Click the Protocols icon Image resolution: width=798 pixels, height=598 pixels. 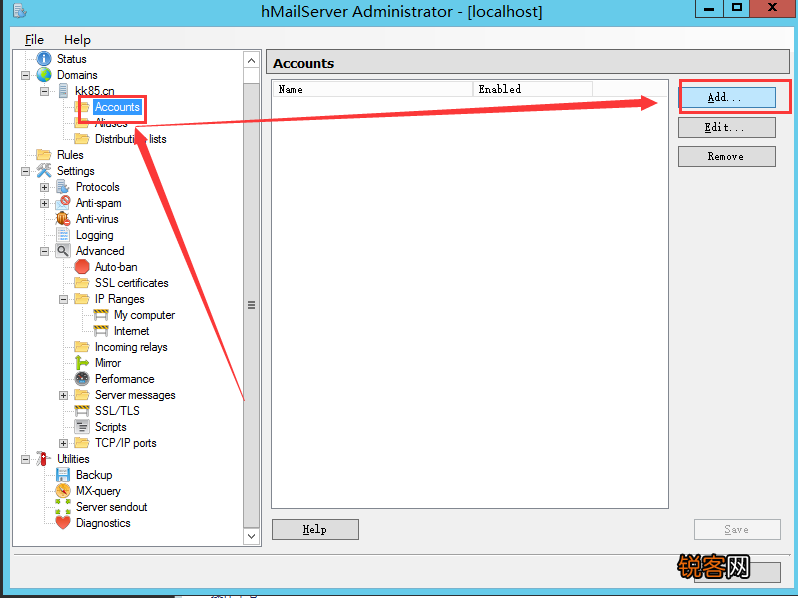63,187
